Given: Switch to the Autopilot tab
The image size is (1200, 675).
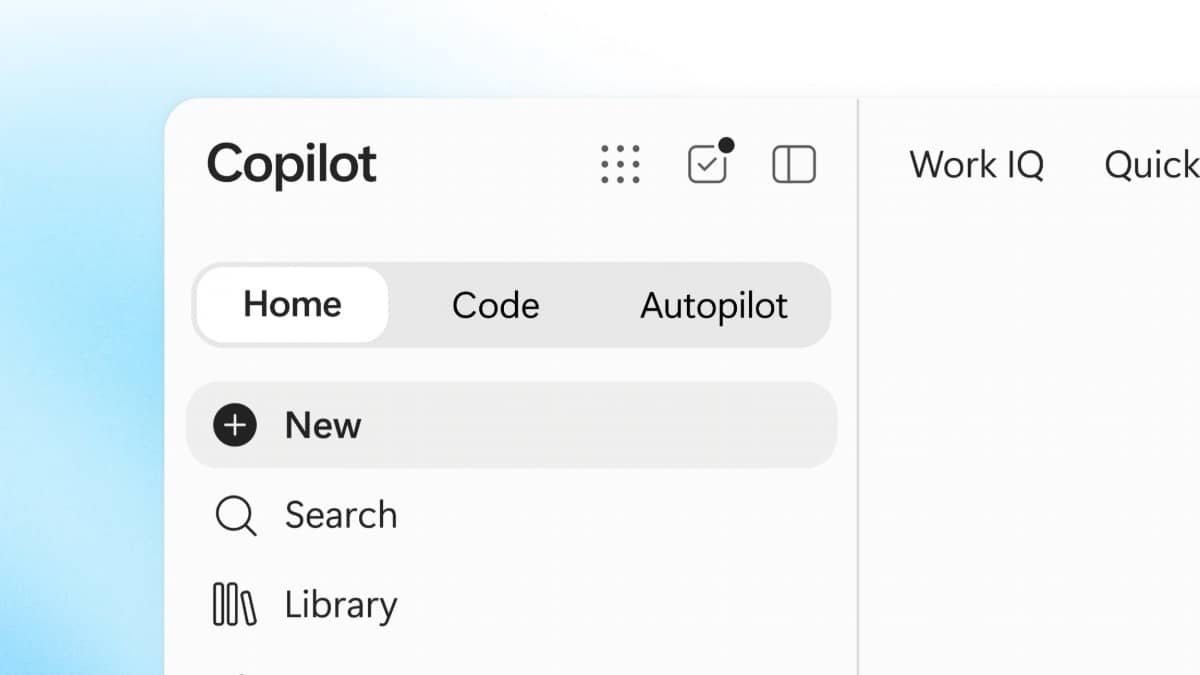Looking at the screenshot, I should coord(714,305).
